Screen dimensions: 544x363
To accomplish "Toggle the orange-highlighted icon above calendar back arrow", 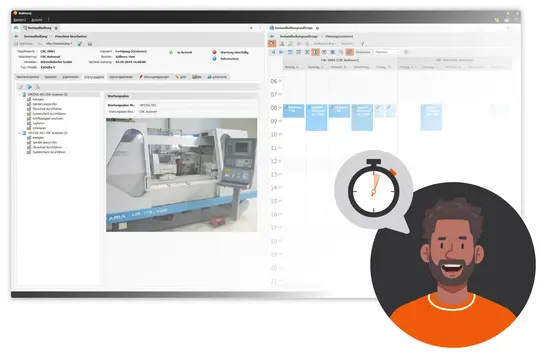I will point(272,43).
